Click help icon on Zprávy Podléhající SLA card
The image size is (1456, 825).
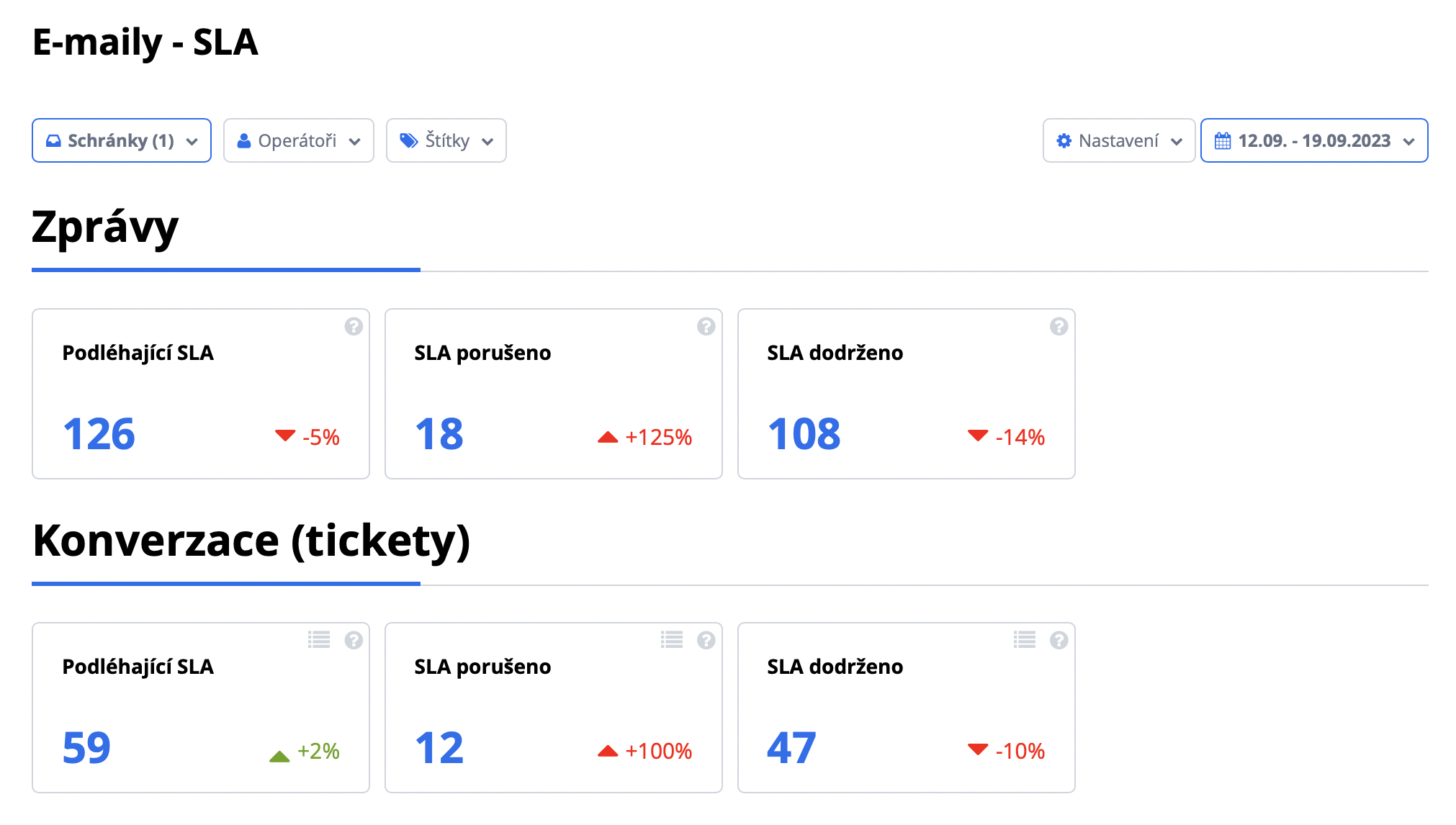pyautogui.click(x=354, y=327)
